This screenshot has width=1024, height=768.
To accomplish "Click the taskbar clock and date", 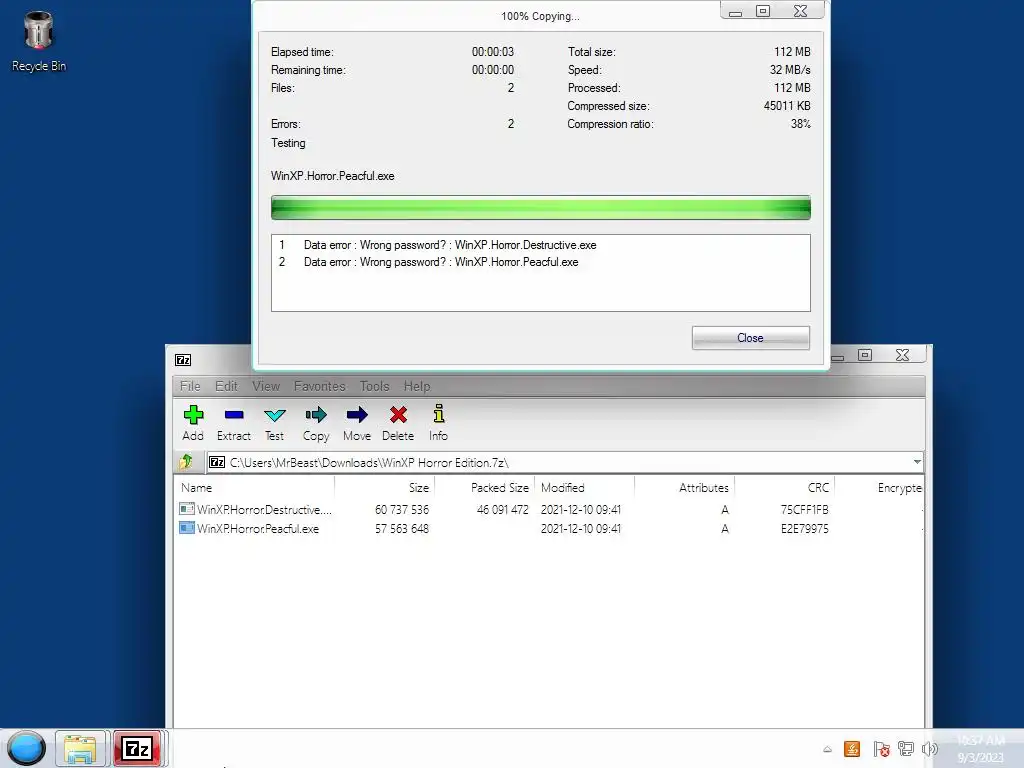I will 980,748.
